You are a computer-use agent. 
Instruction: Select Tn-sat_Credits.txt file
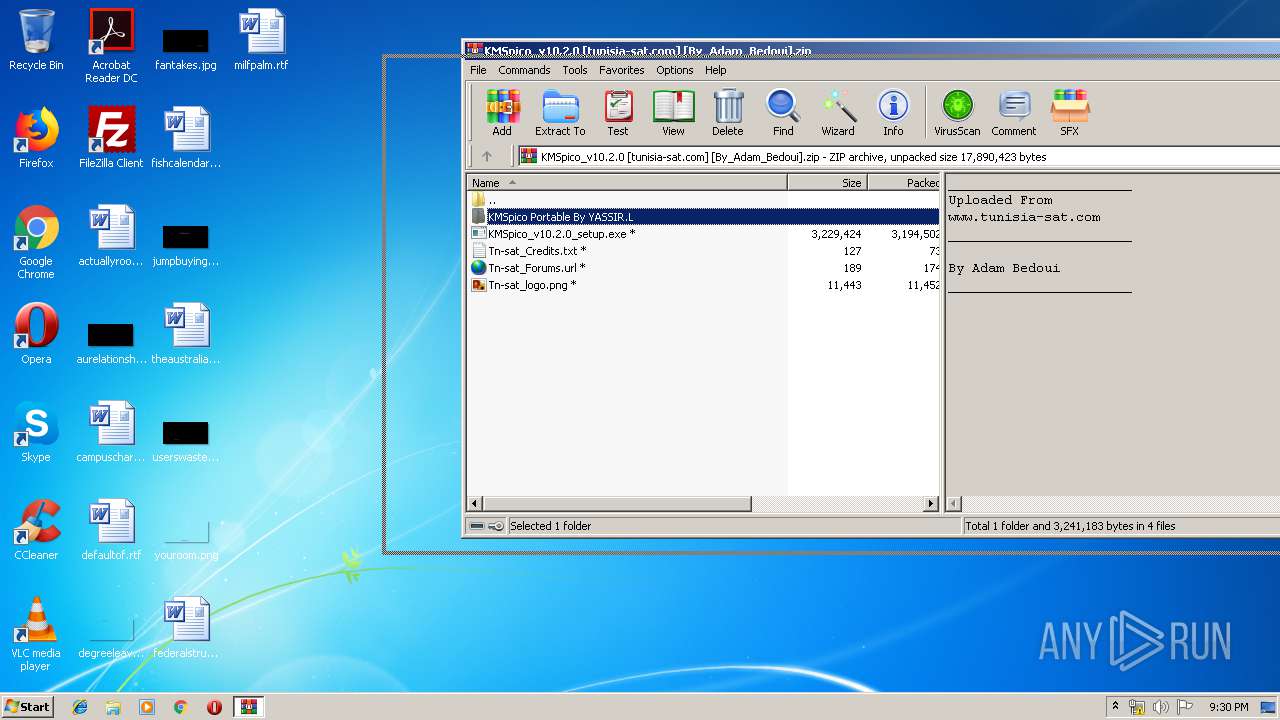[703, 251]
